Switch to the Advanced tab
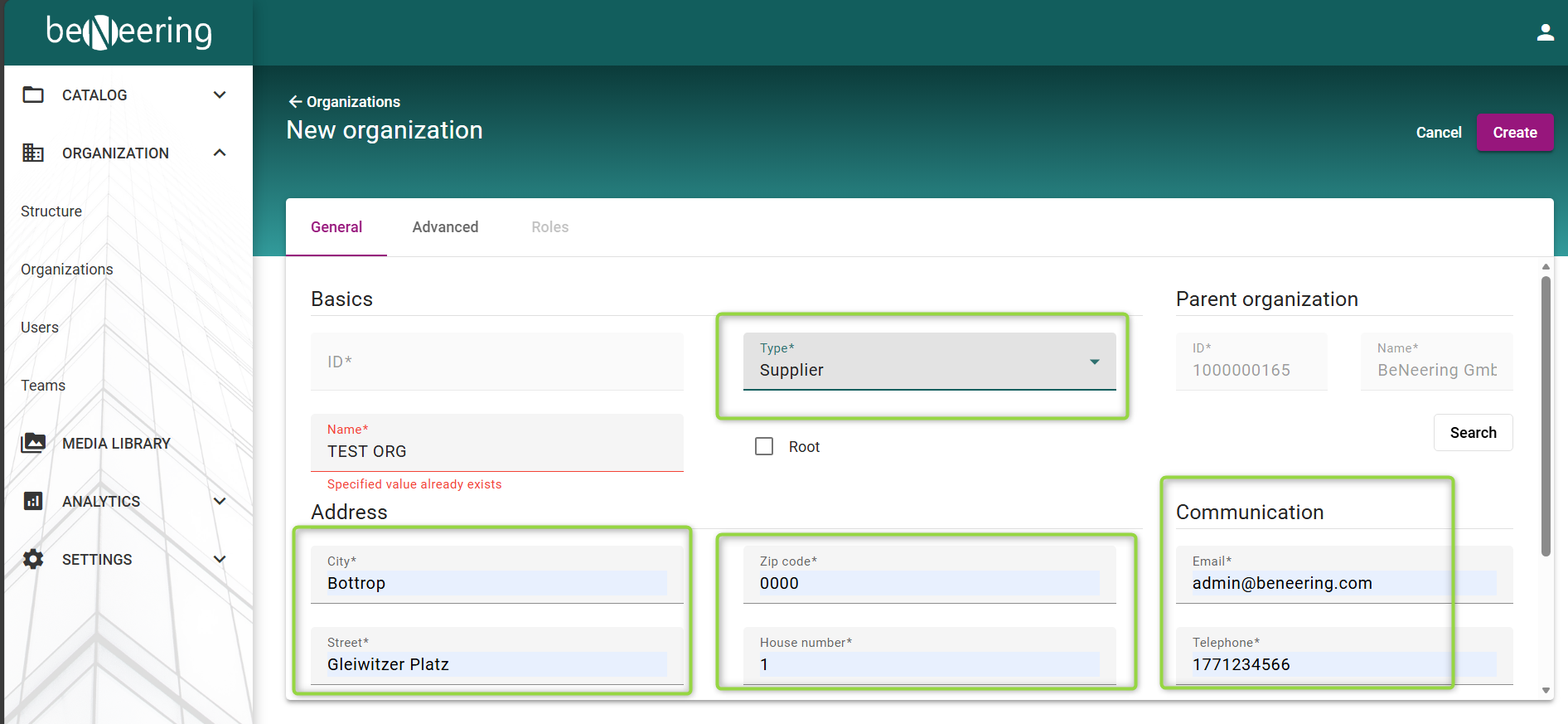Screen dimensions: 1568x724 click(x=445, y=227)
